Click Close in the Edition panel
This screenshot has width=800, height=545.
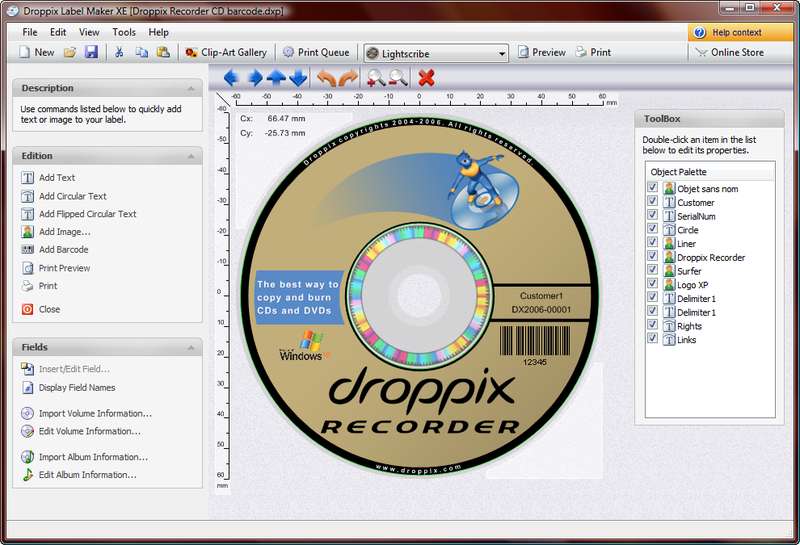[x=41, y=309]
